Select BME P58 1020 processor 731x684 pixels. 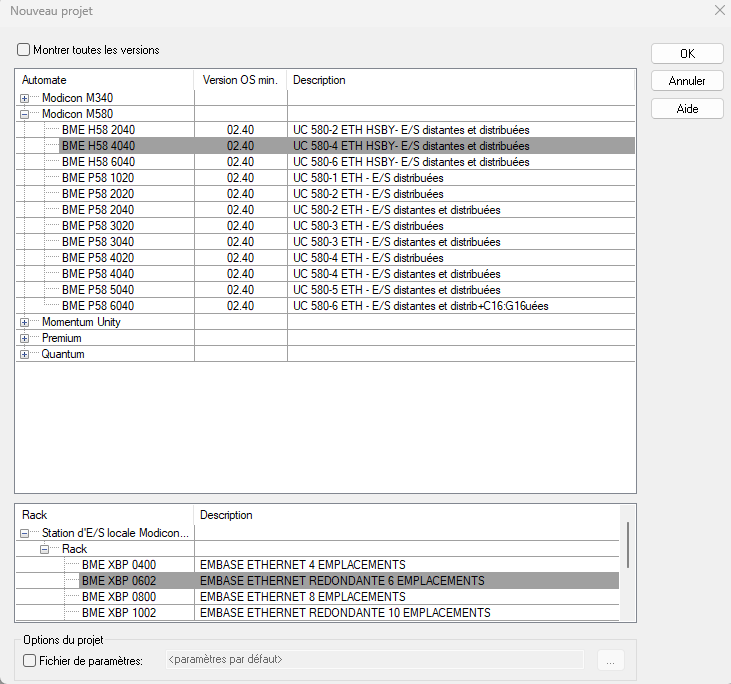98,178
